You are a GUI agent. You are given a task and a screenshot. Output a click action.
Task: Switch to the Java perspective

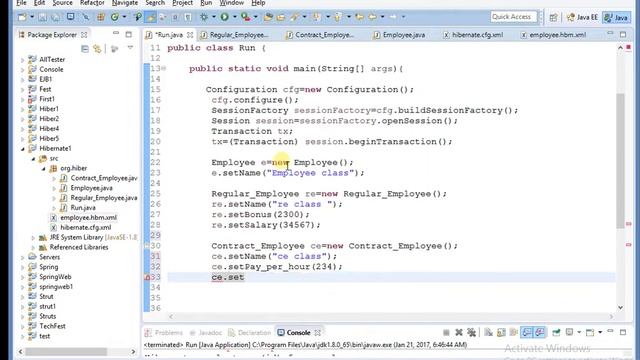(617, 17)
